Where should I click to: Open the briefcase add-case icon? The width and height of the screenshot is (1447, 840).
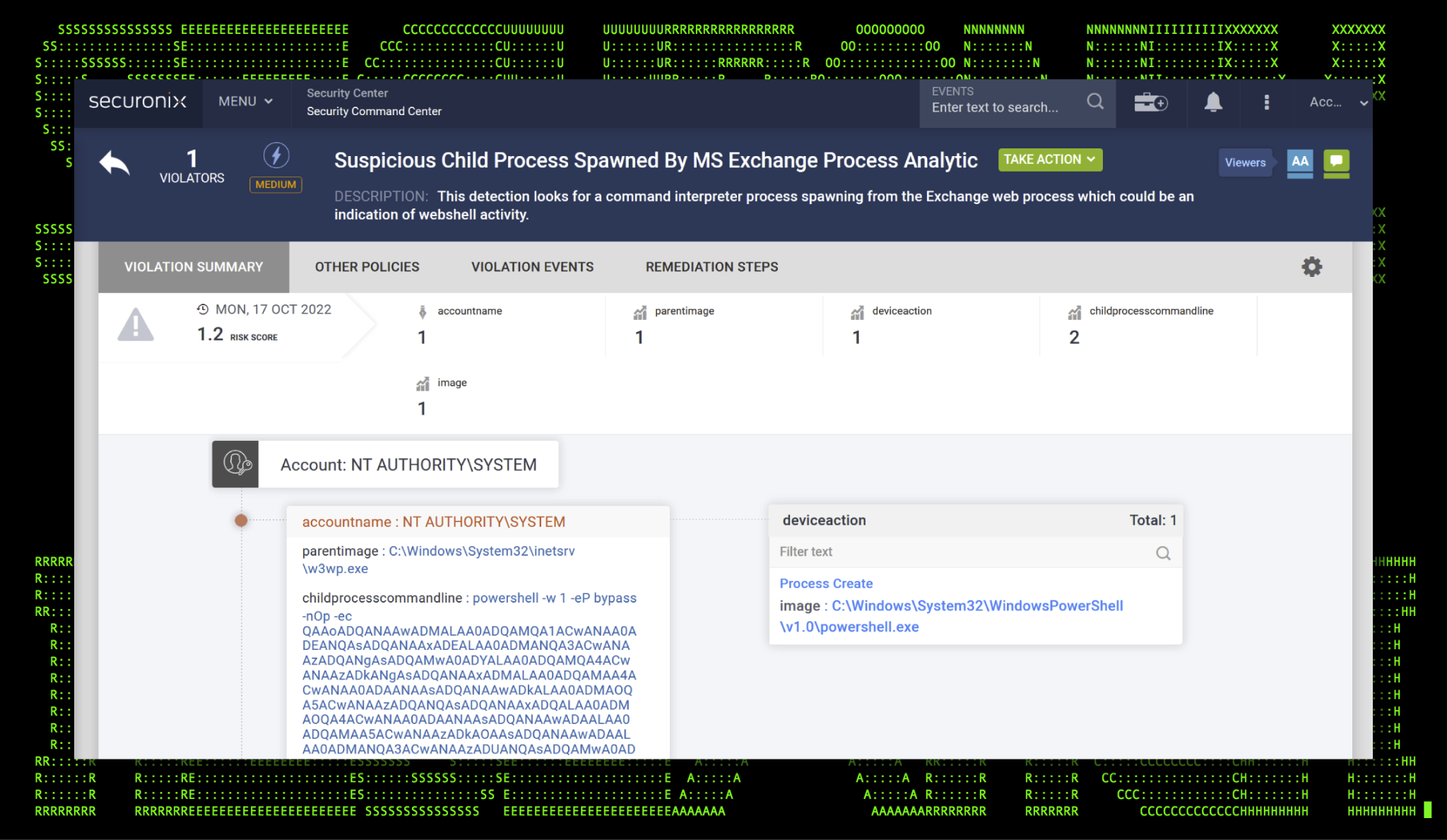[1150, 102]
